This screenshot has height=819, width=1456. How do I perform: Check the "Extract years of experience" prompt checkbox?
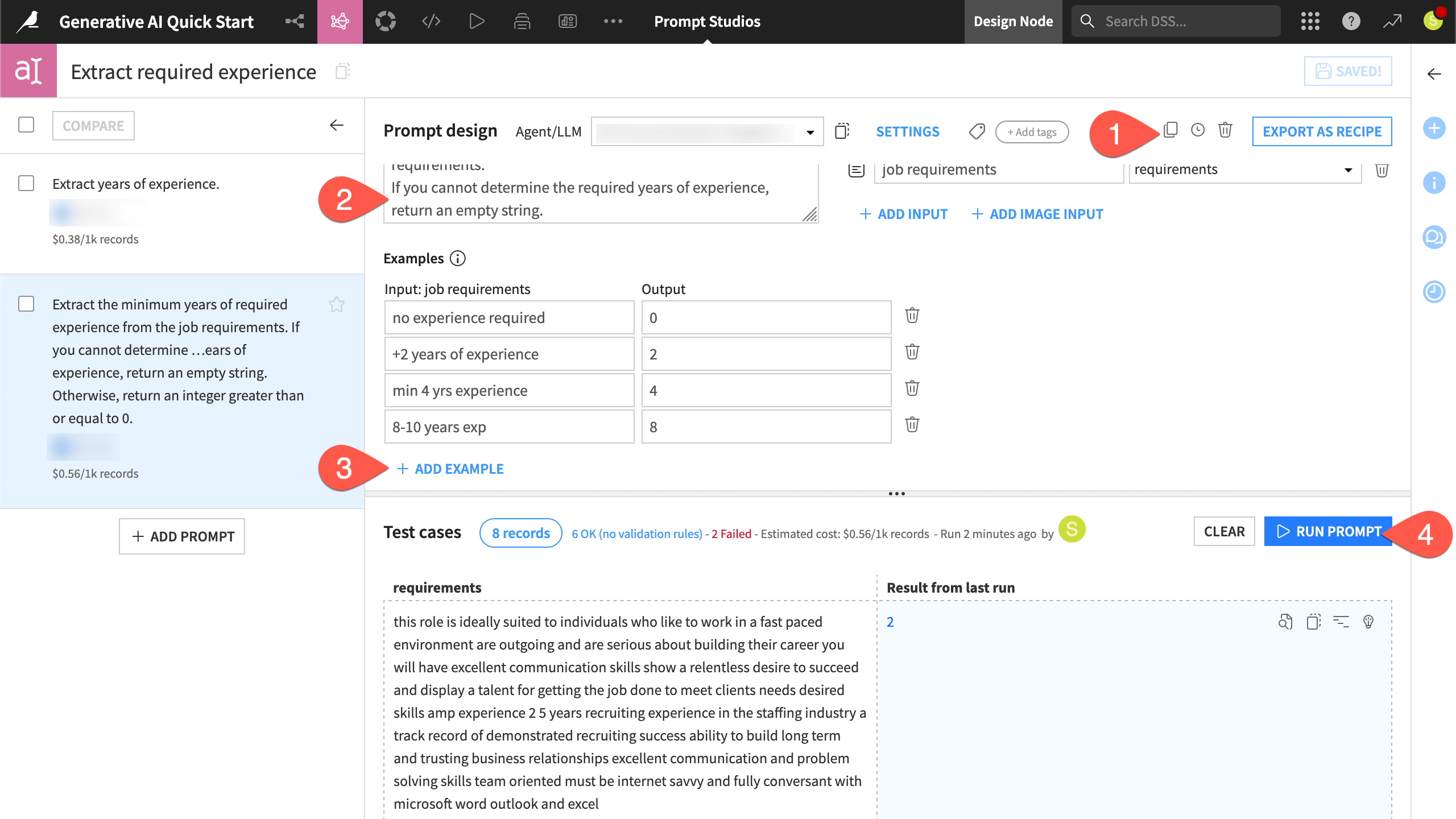[25, 183]
